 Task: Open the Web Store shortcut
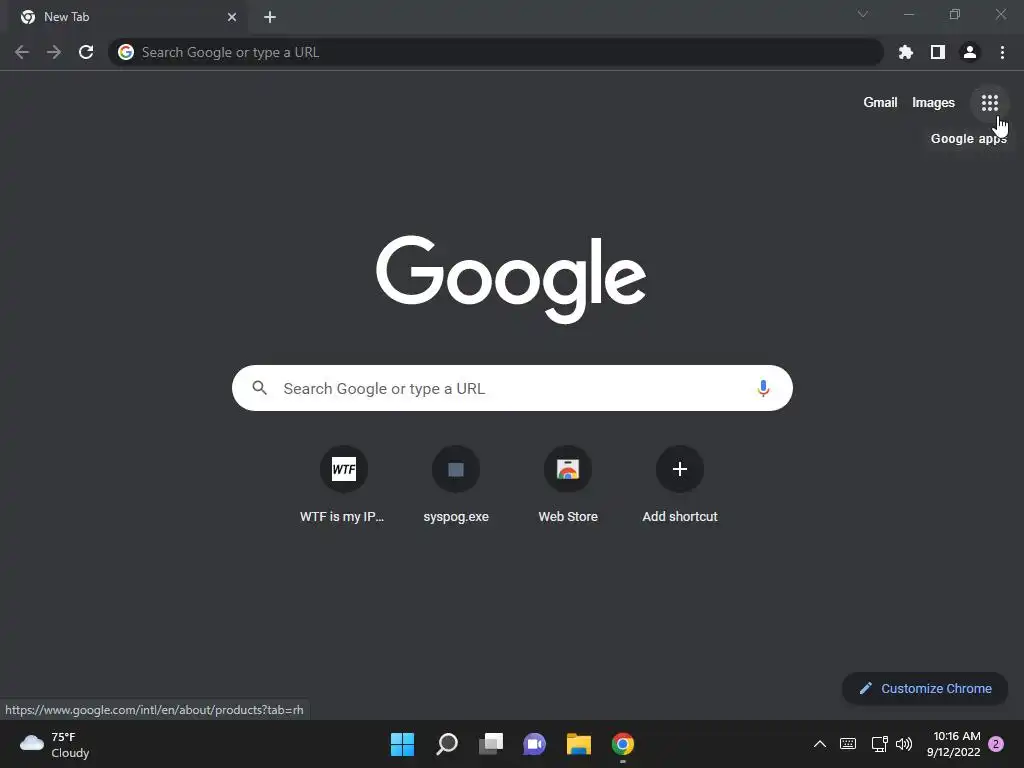pos(568,484)
